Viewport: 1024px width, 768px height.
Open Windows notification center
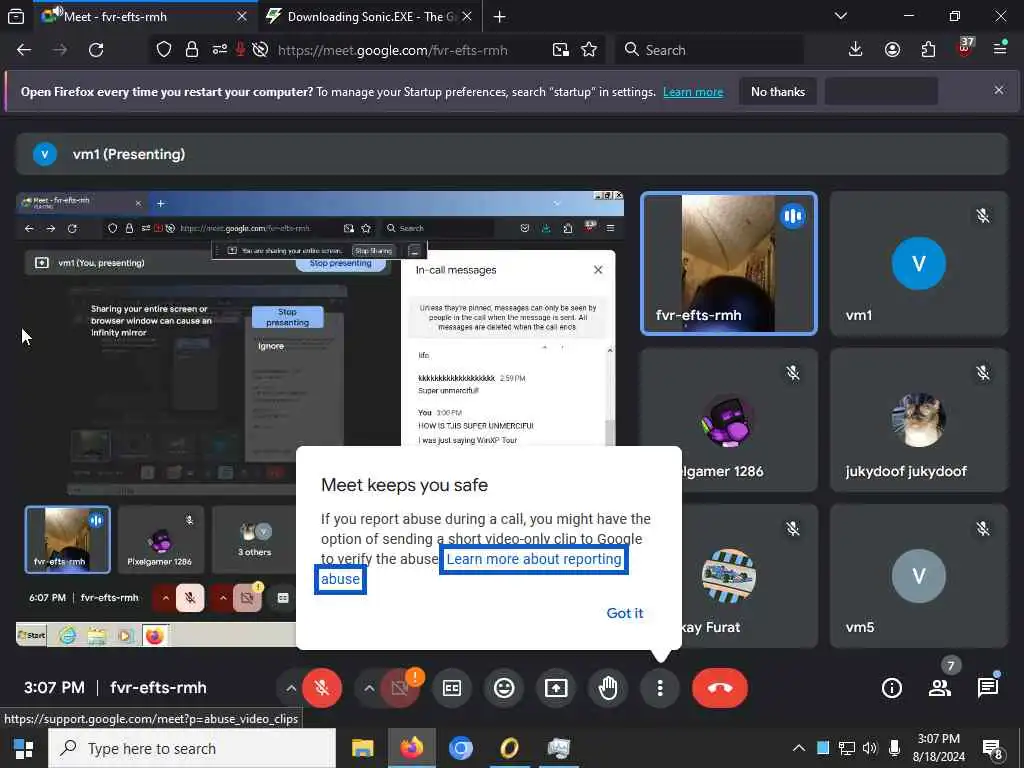point(993,749)
